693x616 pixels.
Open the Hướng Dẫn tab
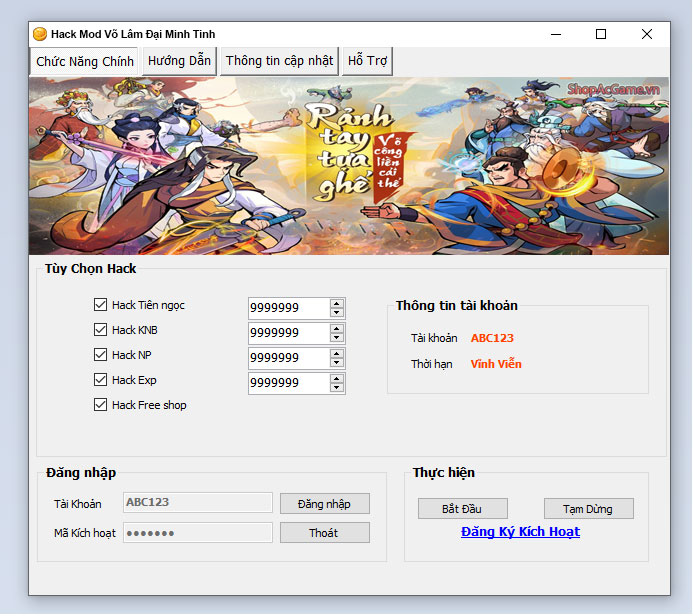179,61
